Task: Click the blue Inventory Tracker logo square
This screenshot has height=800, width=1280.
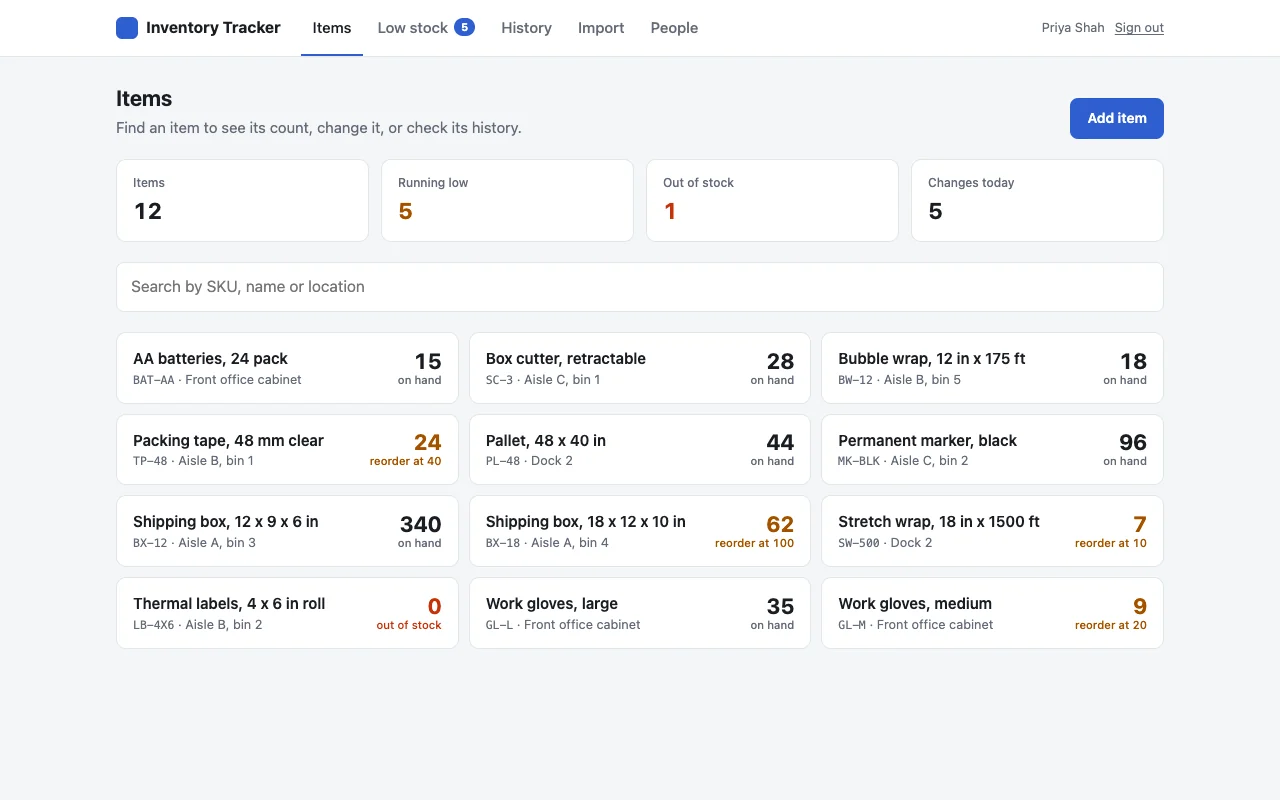Action: (x=127, y=28)
